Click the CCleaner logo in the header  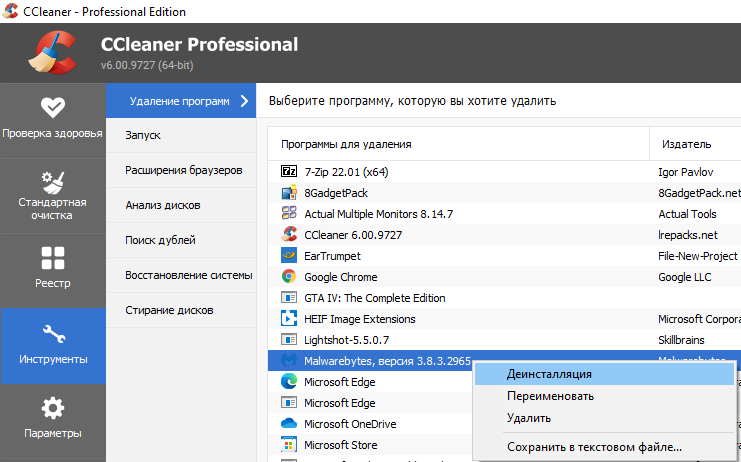click(53, 52)
